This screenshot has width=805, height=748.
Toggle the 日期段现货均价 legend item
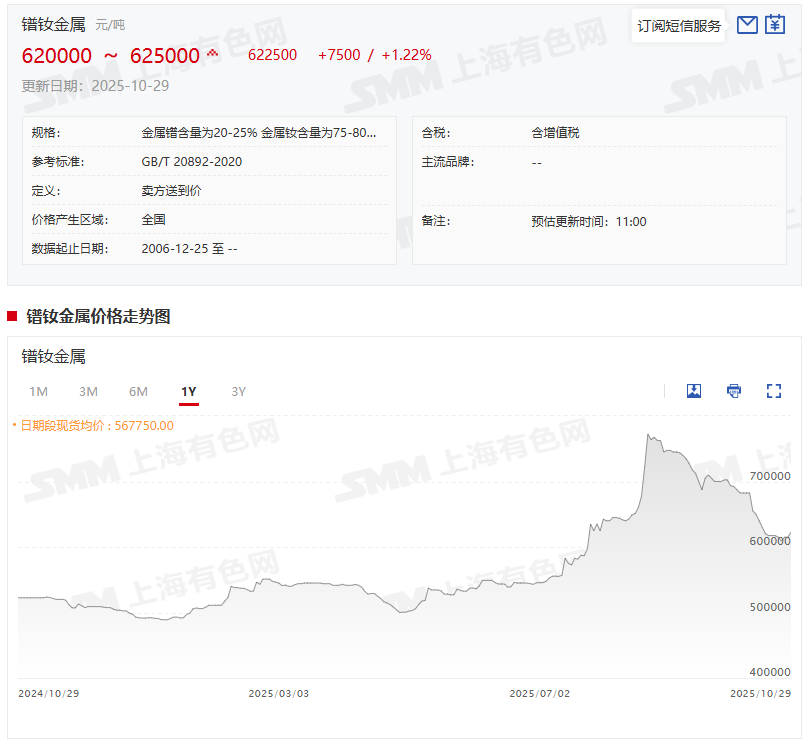click(x=95, y=425)
